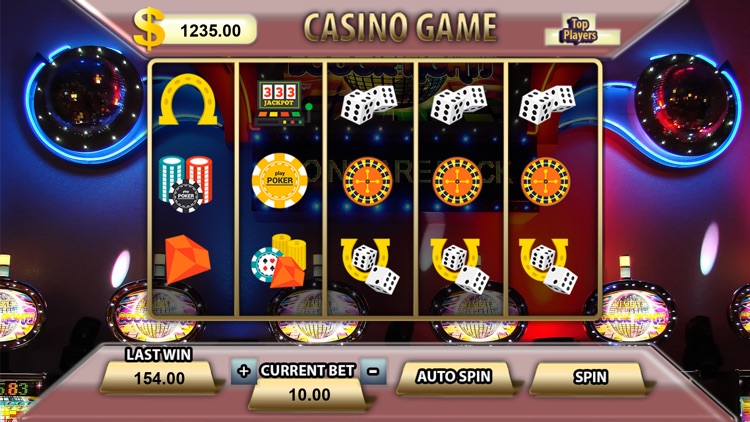
Task: Select the yellow Play Poker chip
Action: pos(280,180)
